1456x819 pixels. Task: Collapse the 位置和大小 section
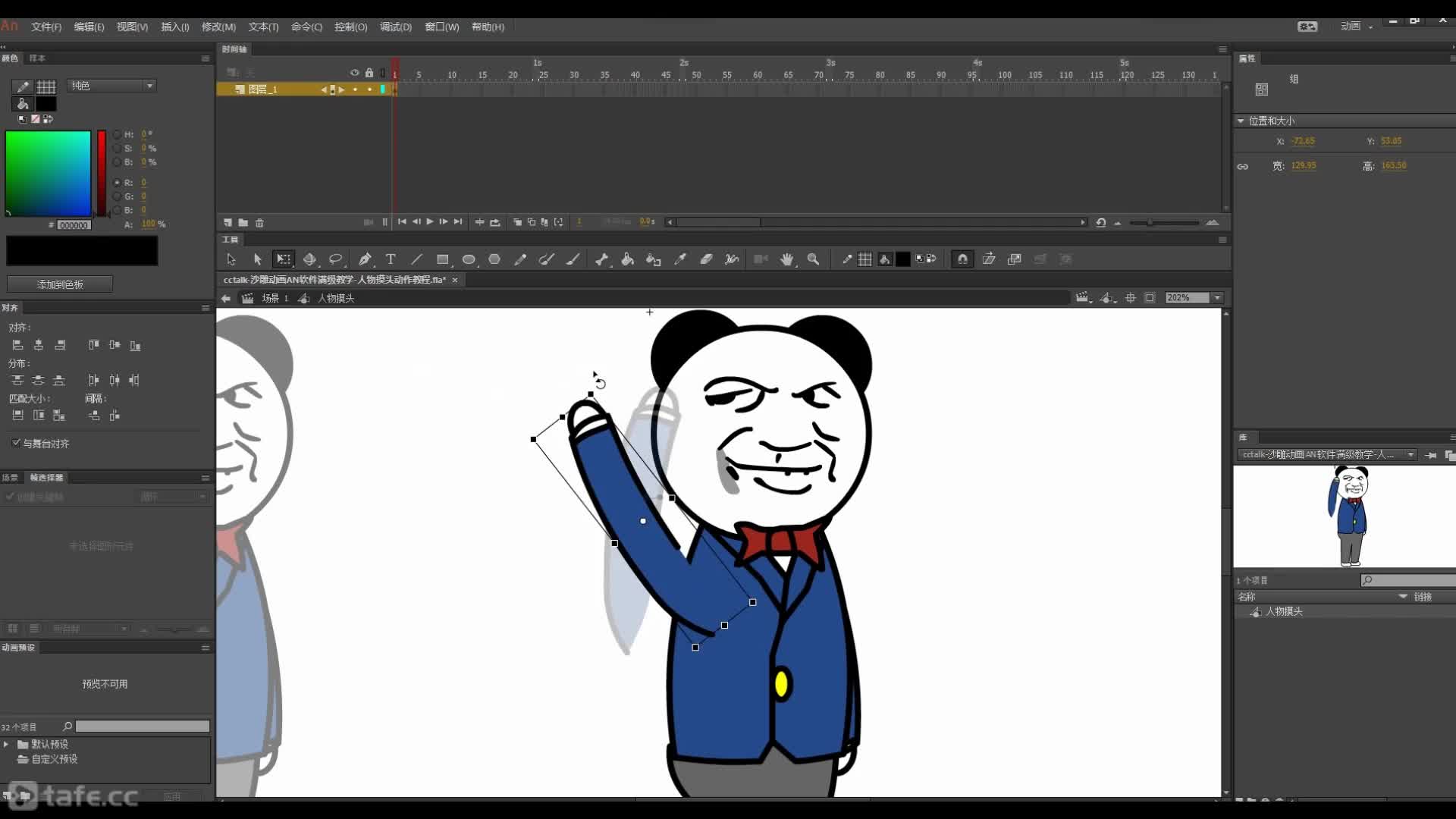point(1241,121)
